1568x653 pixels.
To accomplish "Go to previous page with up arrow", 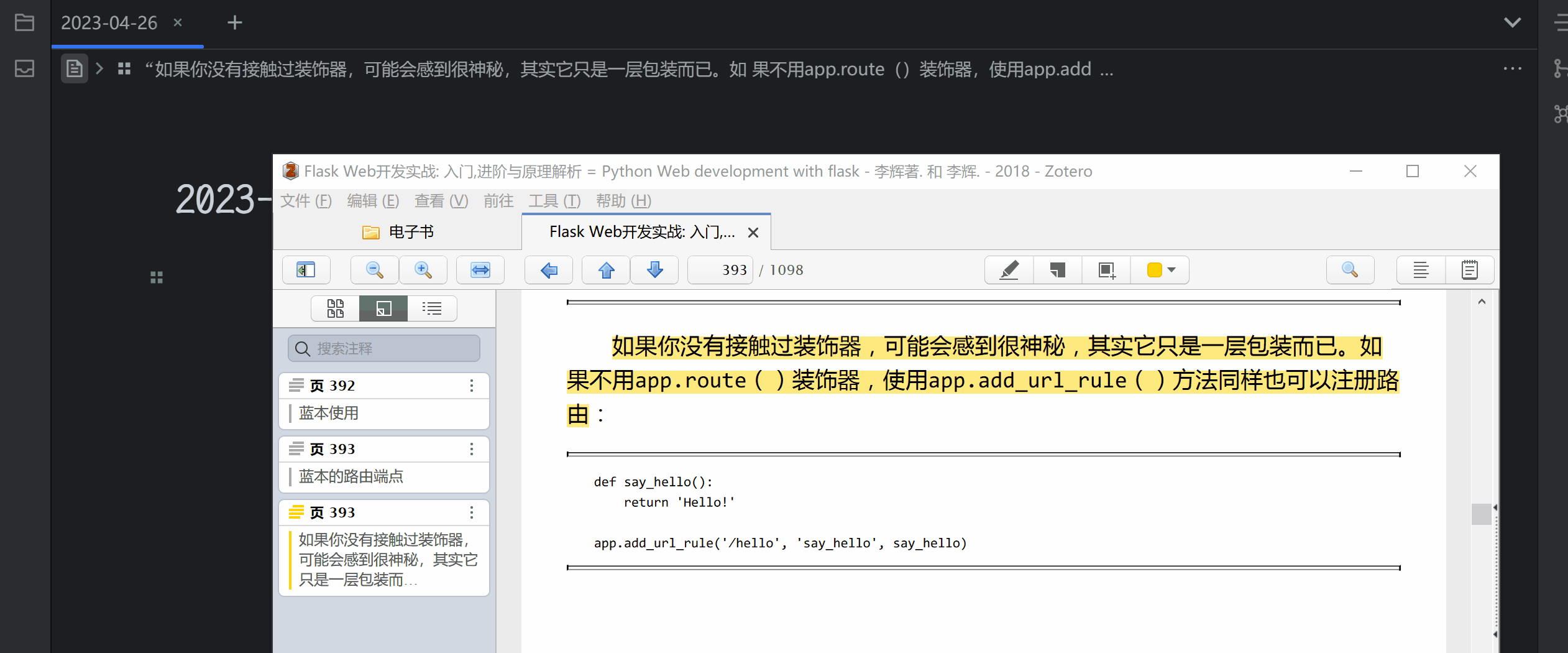I will (x=606, y=270).
